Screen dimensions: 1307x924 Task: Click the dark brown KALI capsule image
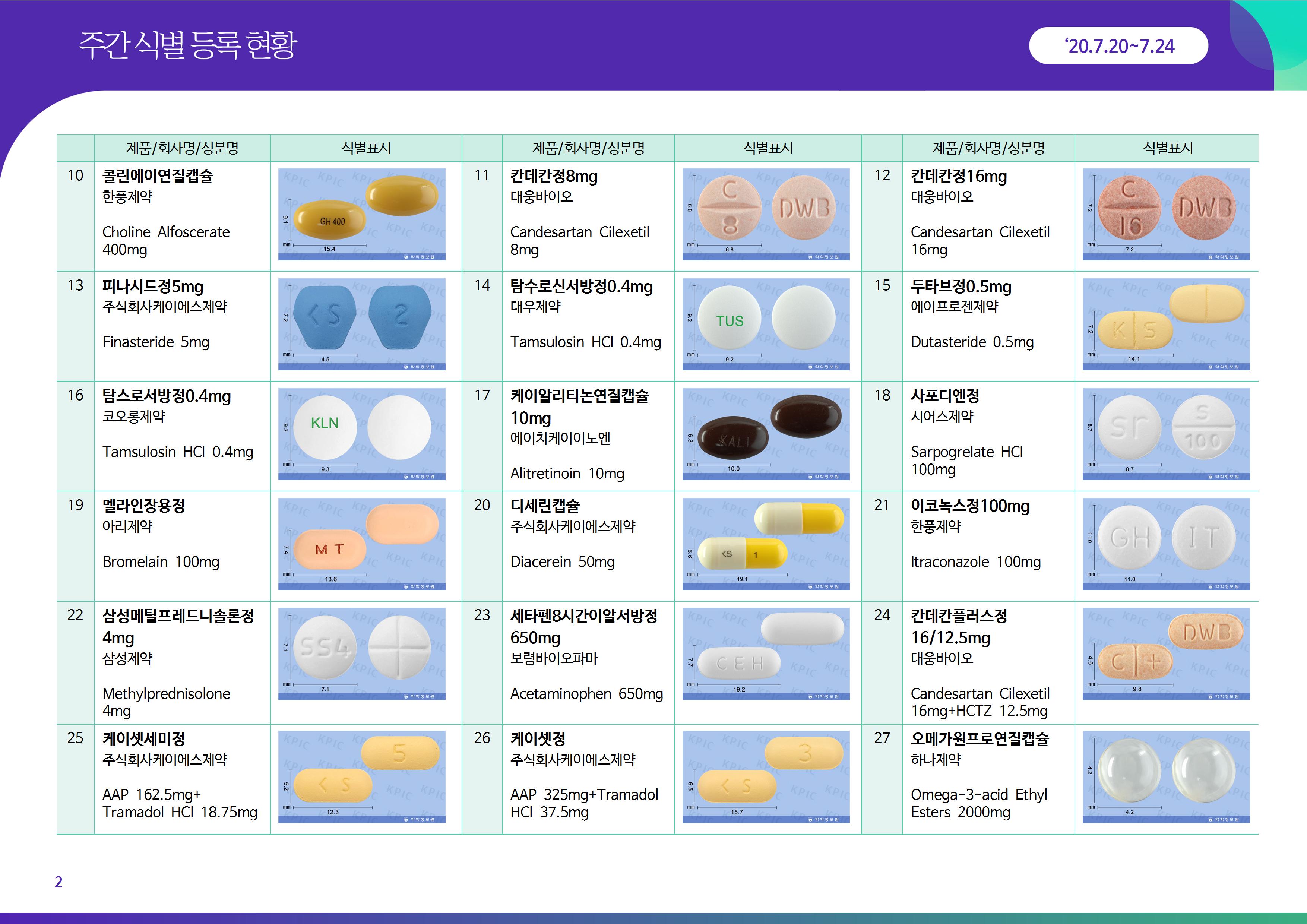766,434
